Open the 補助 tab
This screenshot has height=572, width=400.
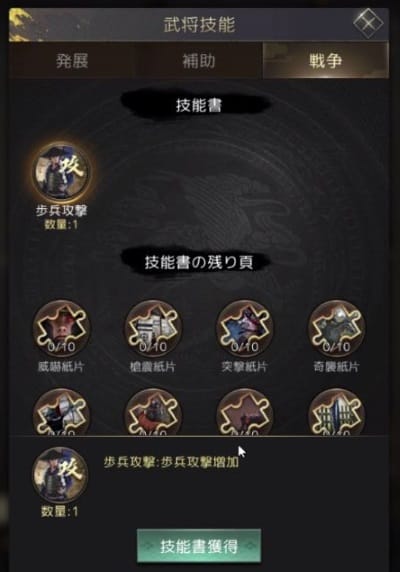[x=199, y=61]
